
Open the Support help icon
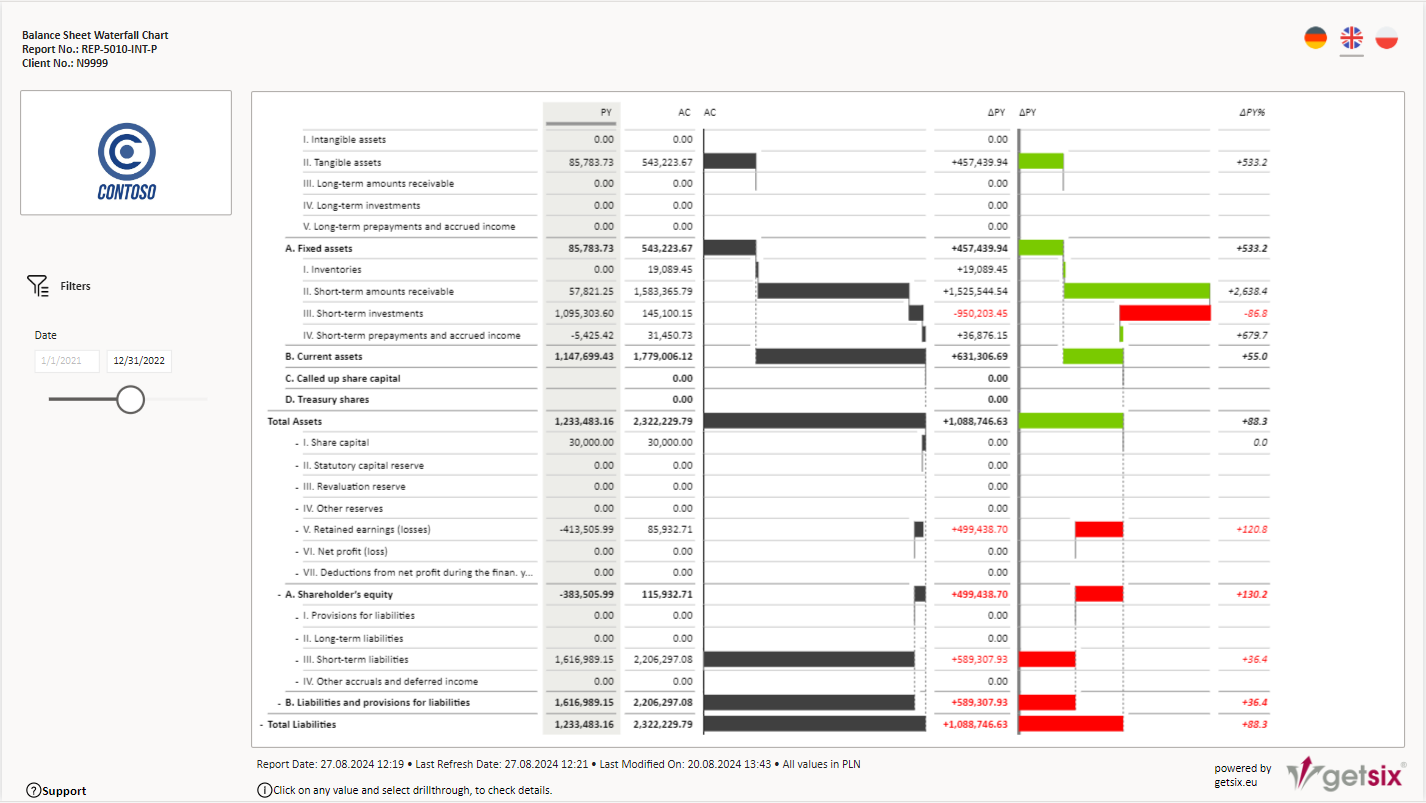click(33, 790)
